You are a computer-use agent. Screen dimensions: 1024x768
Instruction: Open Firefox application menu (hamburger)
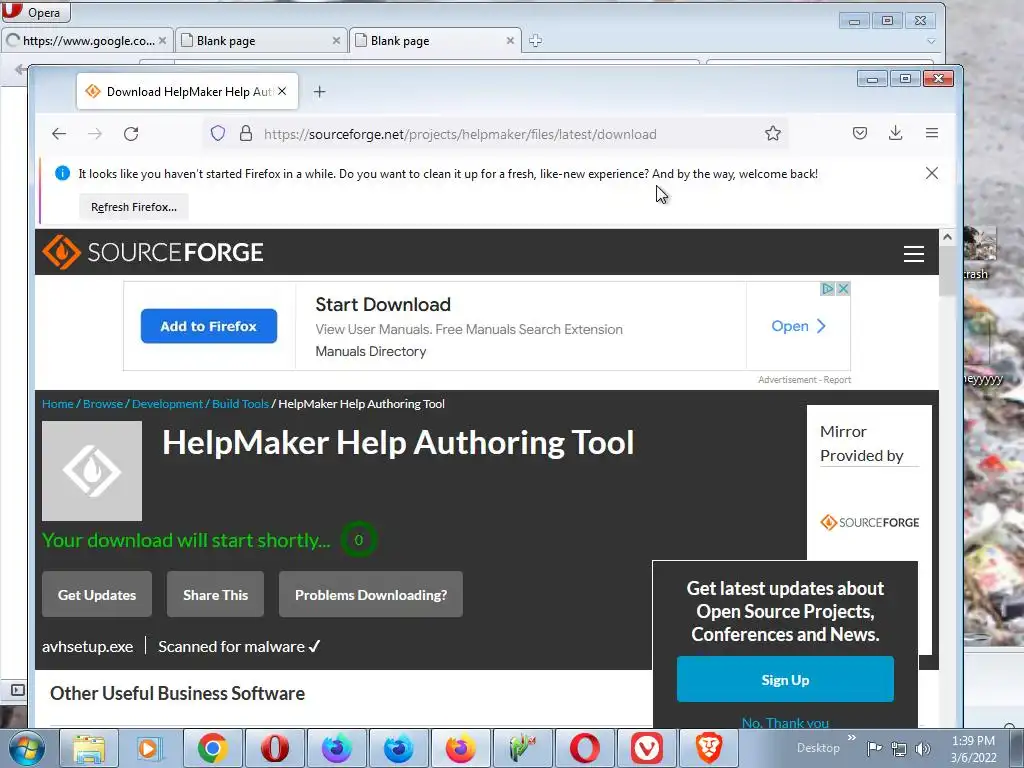pyautogui.click(x=932, y=133)
